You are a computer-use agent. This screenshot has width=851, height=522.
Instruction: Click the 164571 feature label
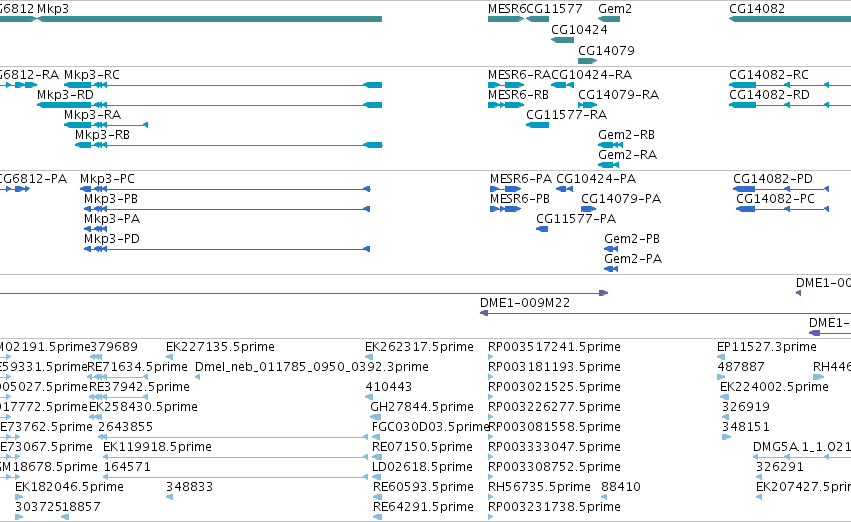[x=127, y=468]
